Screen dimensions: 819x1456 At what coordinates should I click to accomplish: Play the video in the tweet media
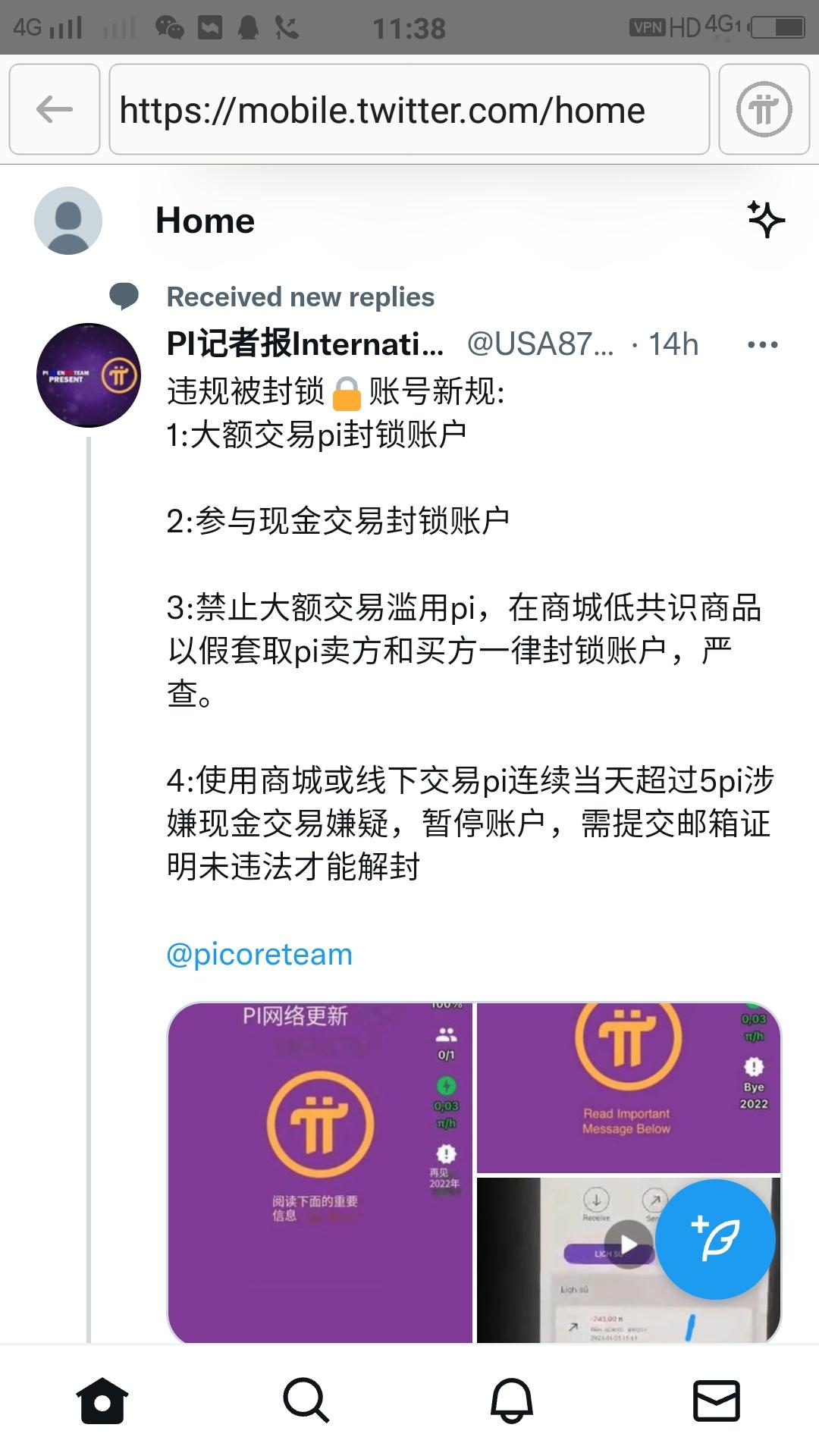[628, 1244]
